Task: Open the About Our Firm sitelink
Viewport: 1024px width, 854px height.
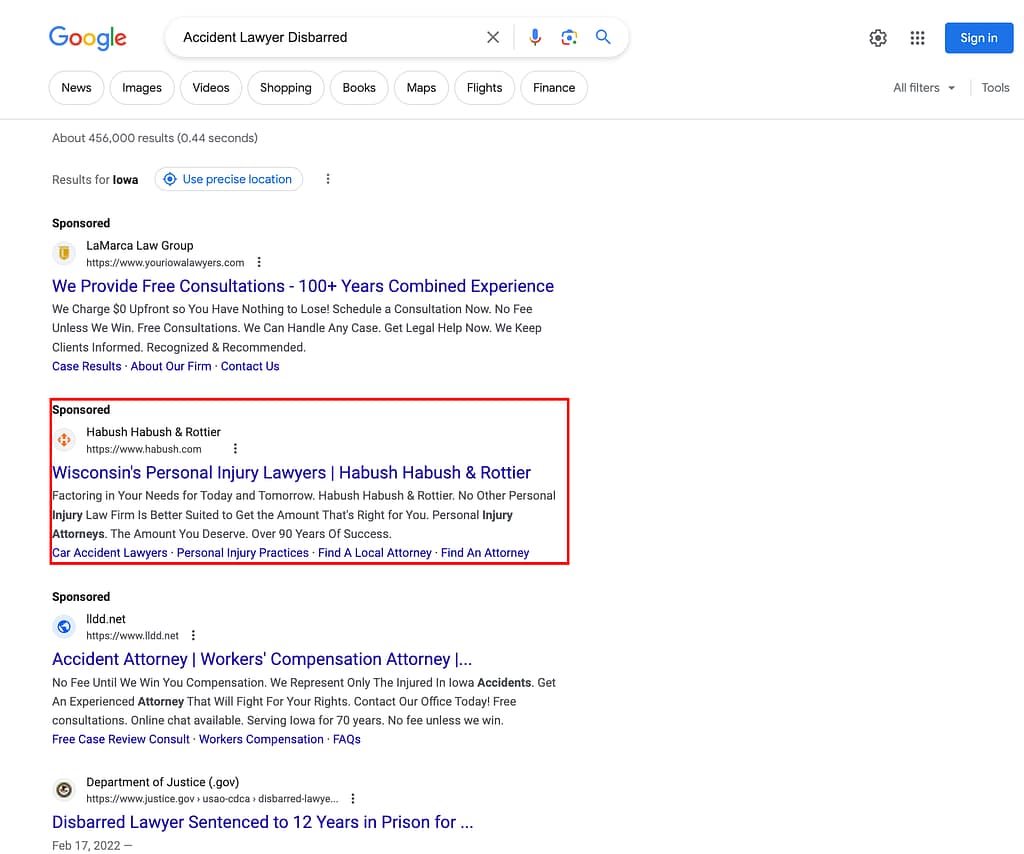Action: point(171,366)
